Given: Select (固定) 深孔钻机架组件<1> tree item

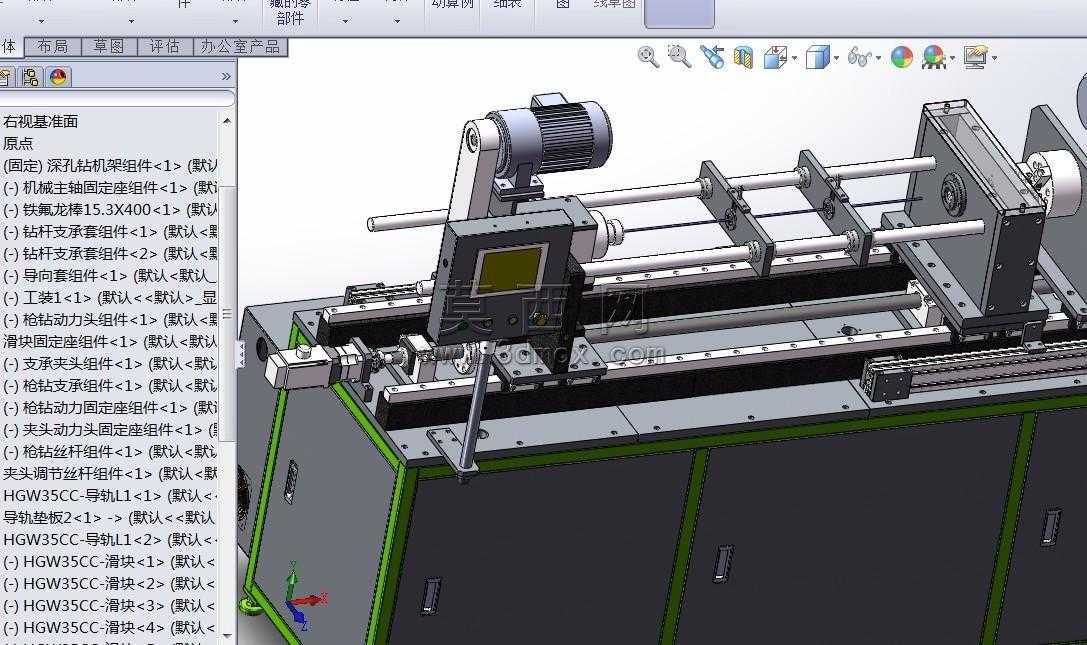Looking at the screenshot, I should (x=110, y=166).
